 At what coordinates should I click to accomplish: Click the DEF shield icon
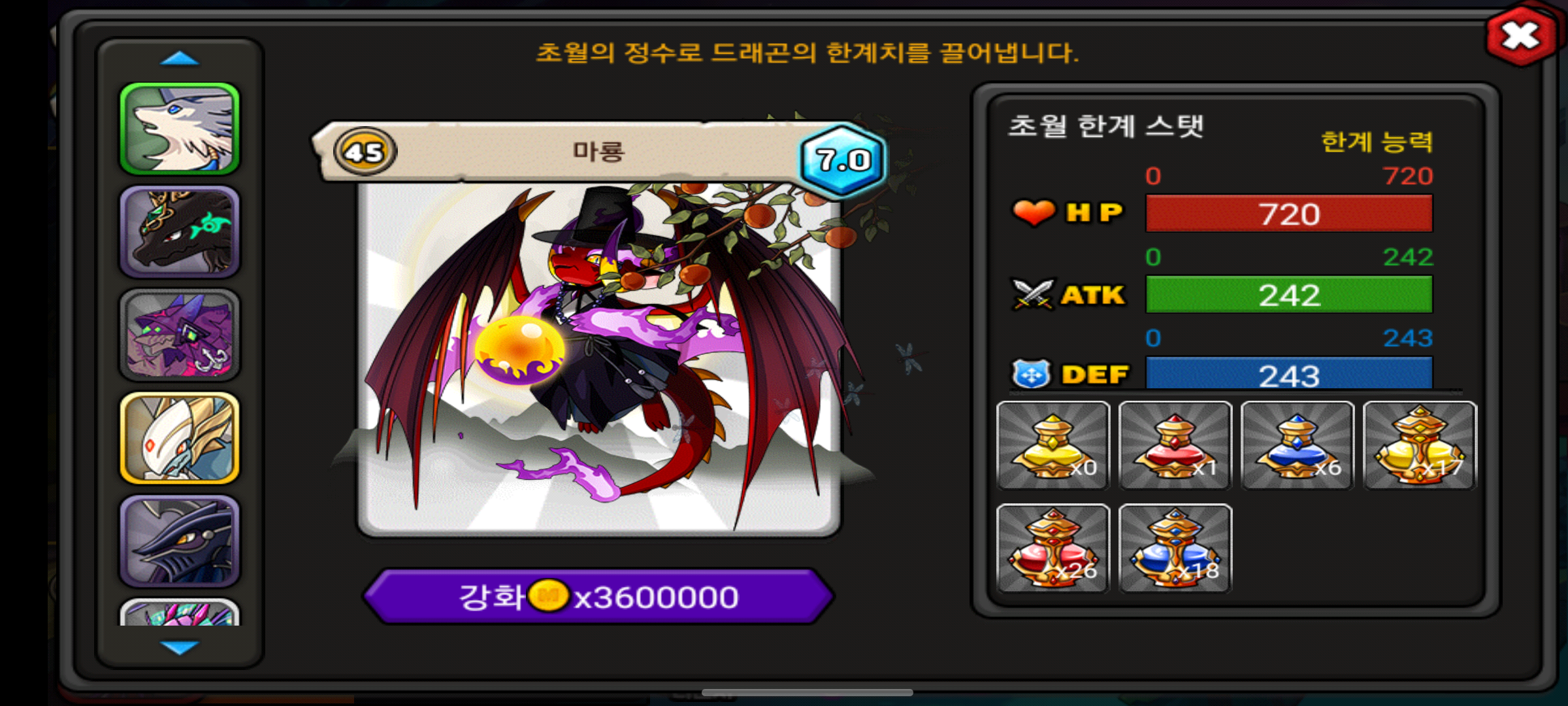click(1032, 375)
